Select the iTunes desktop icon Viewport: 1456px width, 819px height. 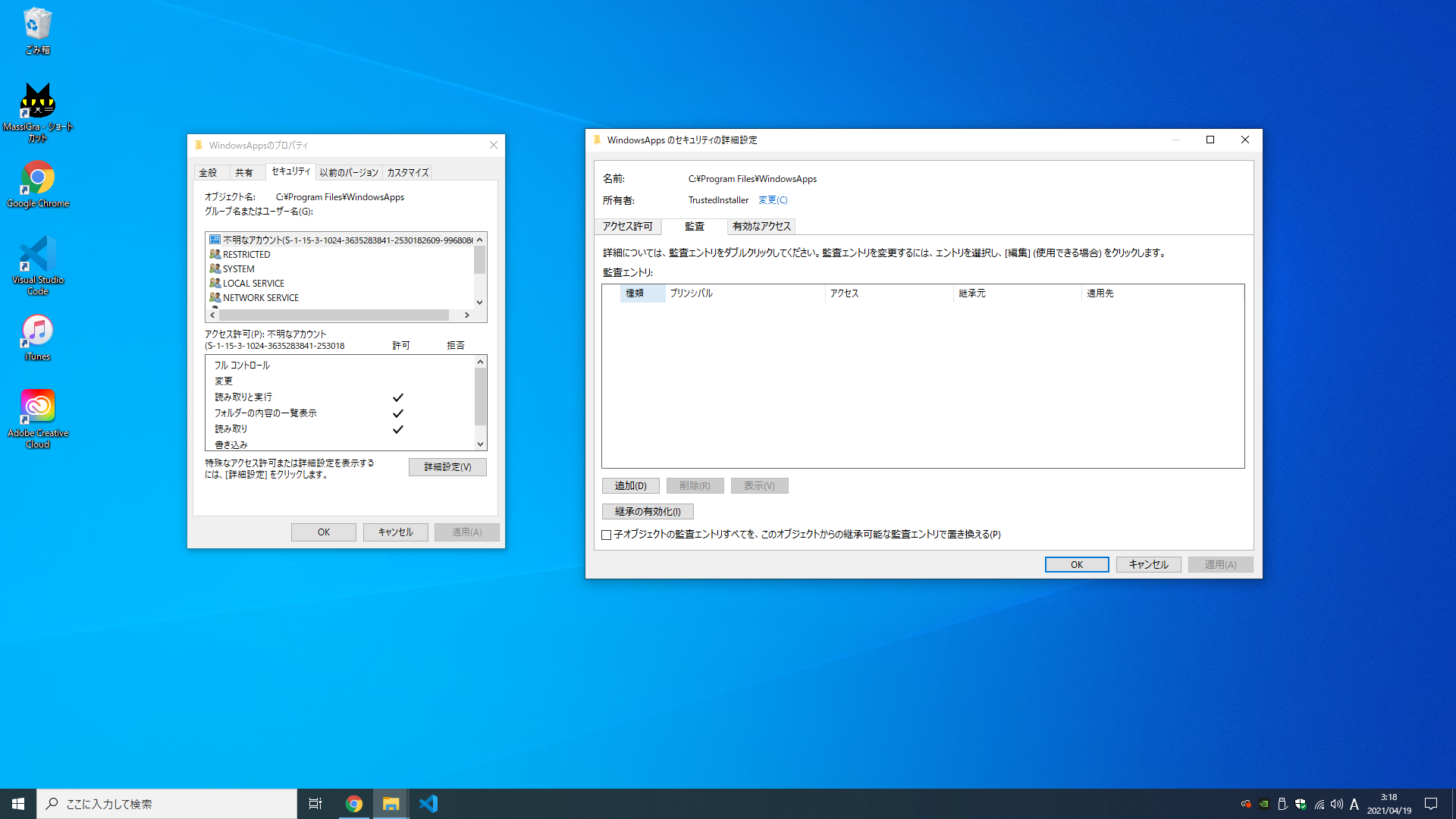37,337
